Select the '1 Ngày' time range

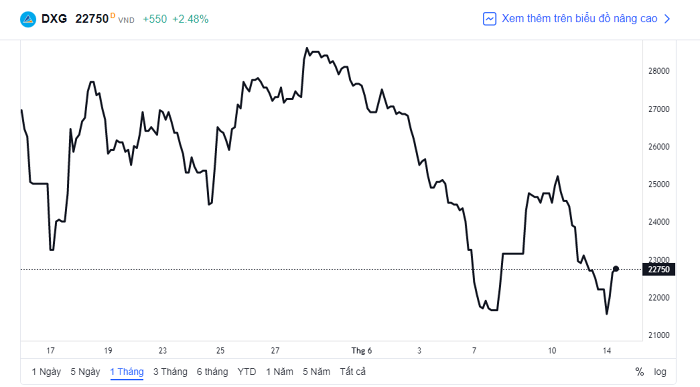coord(46,372)
